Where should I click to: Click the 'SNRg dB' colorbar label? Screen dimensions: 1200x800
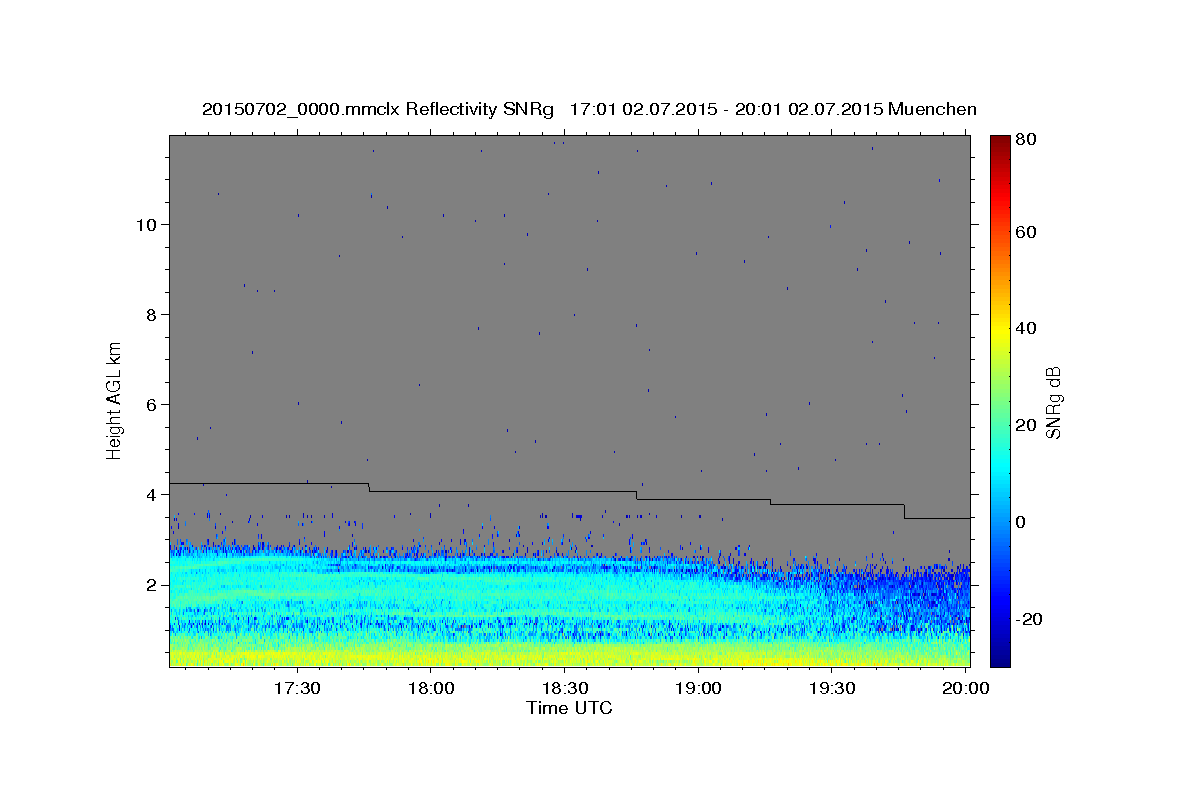pos(1053,403)
